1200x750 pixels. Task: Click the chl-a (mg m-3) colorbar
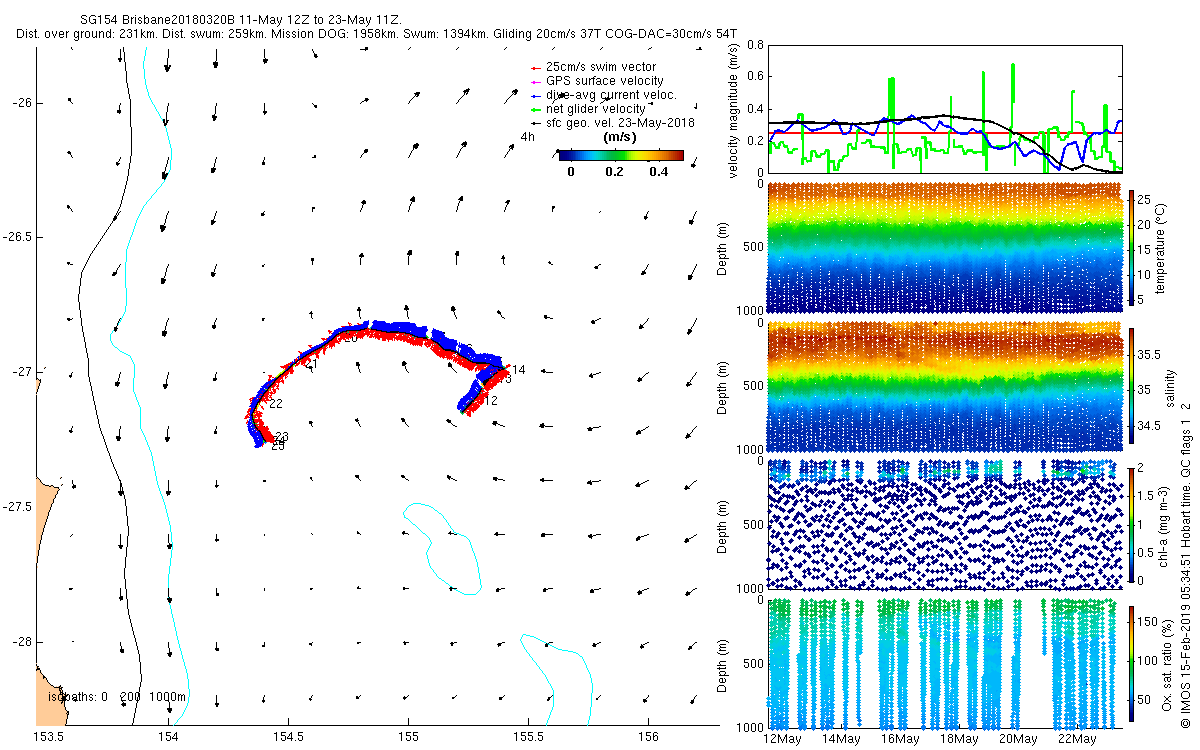click(x=1132, y=525)
